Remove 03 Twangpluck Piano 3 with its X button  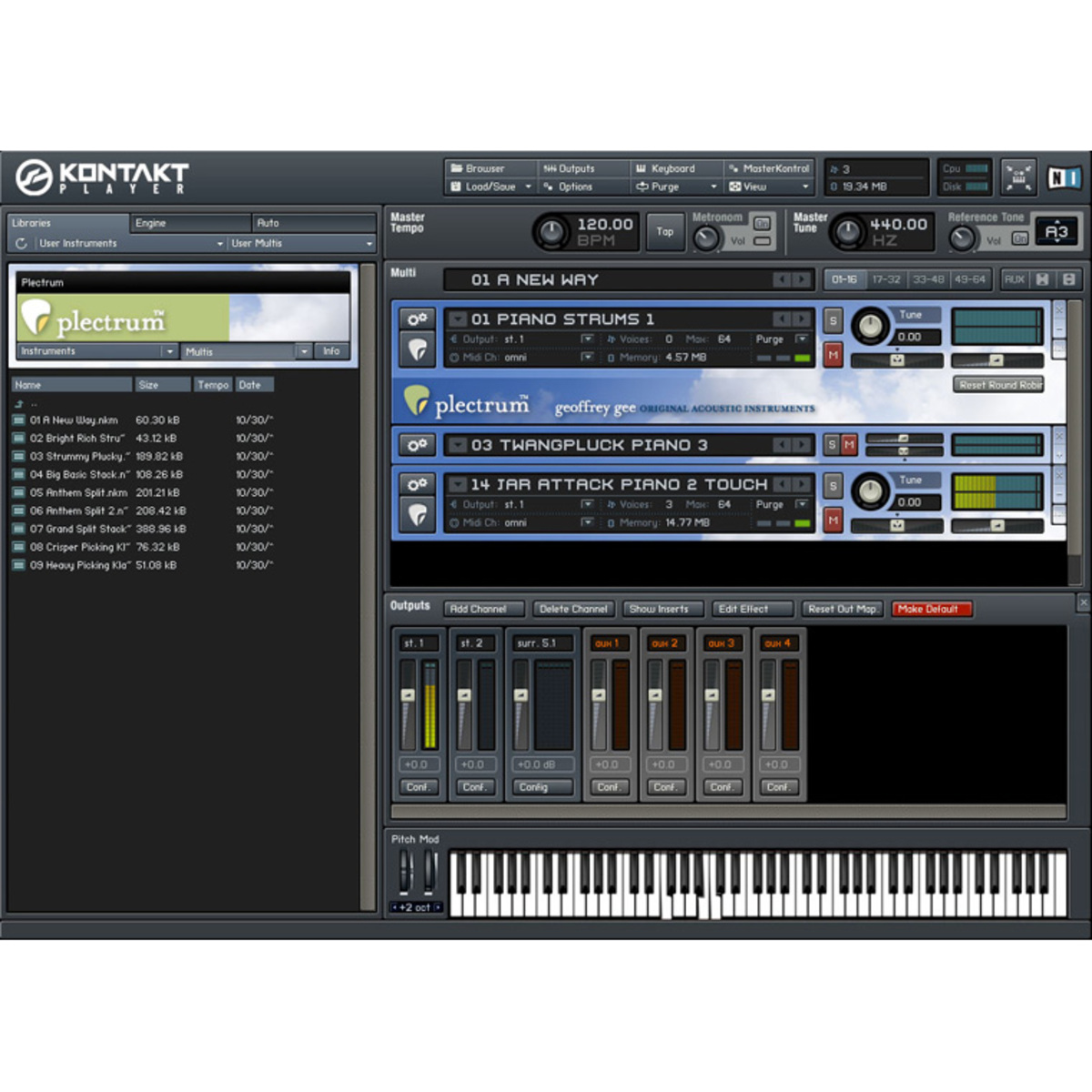(1059, 438)
